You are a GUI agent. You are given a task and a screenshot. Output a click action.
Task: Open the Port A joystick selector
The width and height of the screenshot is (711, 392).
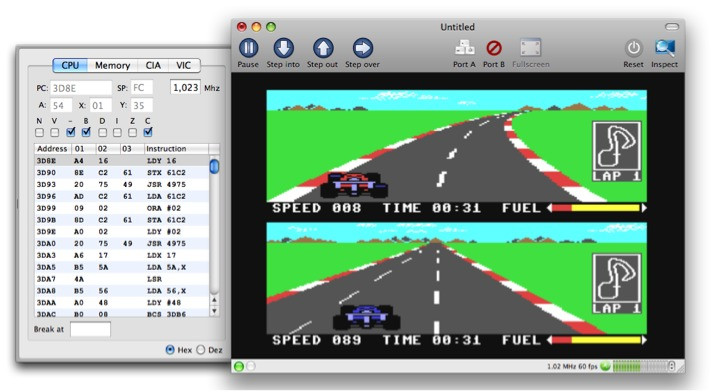point(464,48)
